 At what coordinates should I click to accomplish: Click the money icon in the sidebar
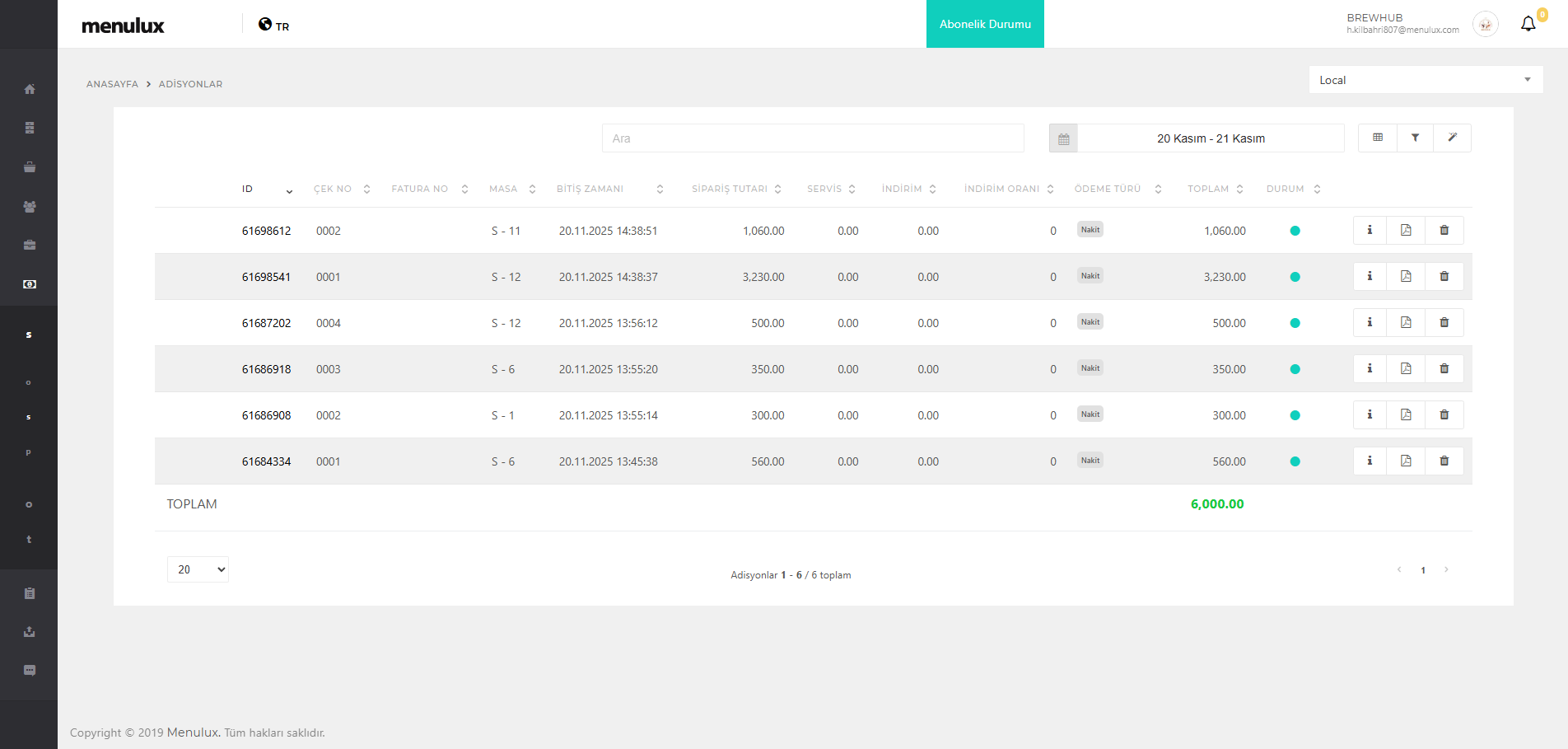pos(30,284)
